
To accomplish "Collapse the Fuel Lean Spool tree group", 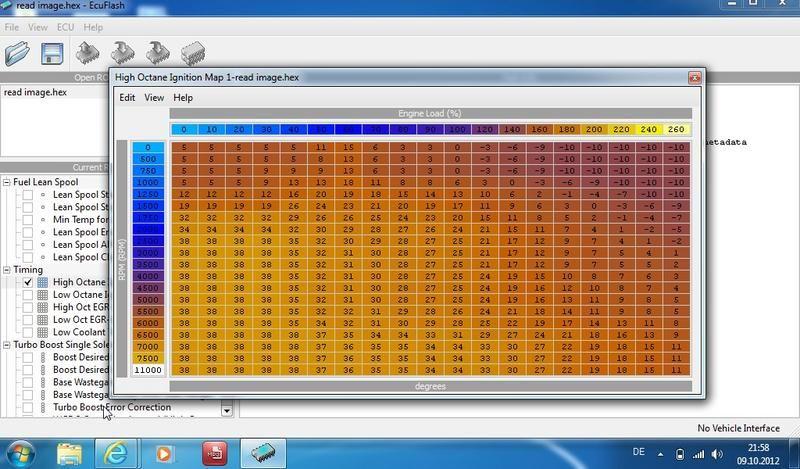I will 7,183.
